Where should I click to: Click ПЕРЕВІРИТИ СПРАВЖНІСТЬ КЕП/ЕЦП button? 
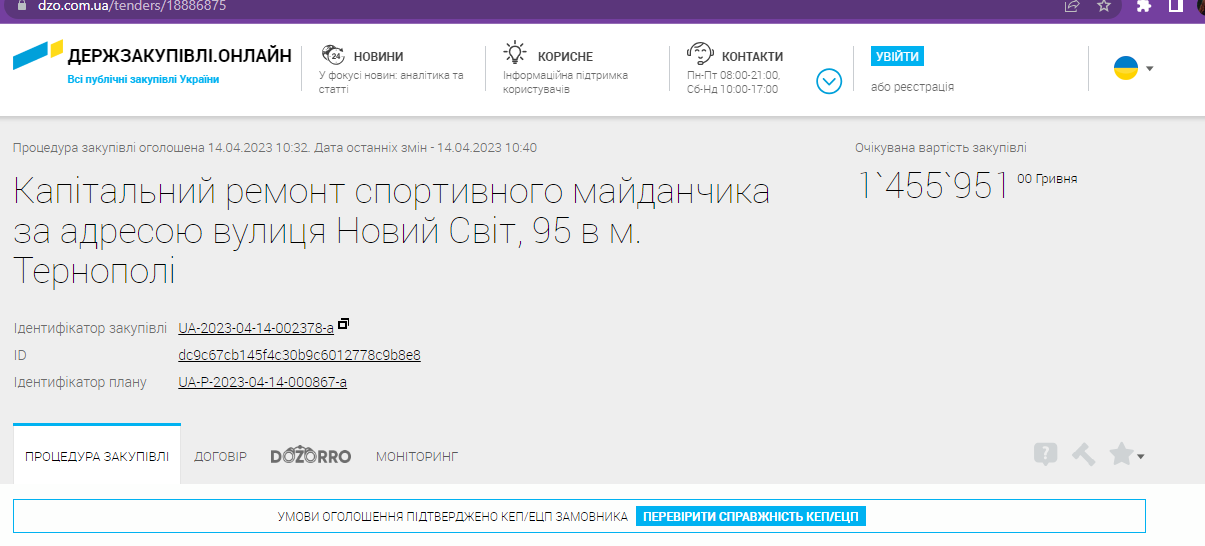[750, 517]
